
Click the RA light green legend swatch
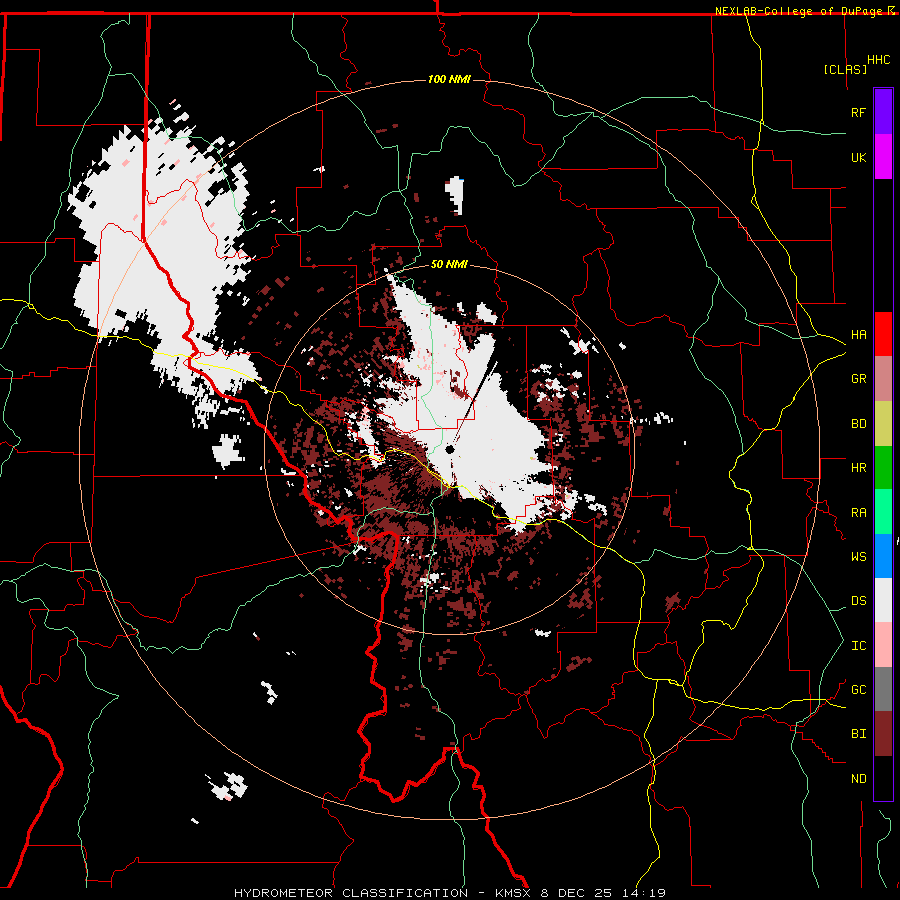883,512
